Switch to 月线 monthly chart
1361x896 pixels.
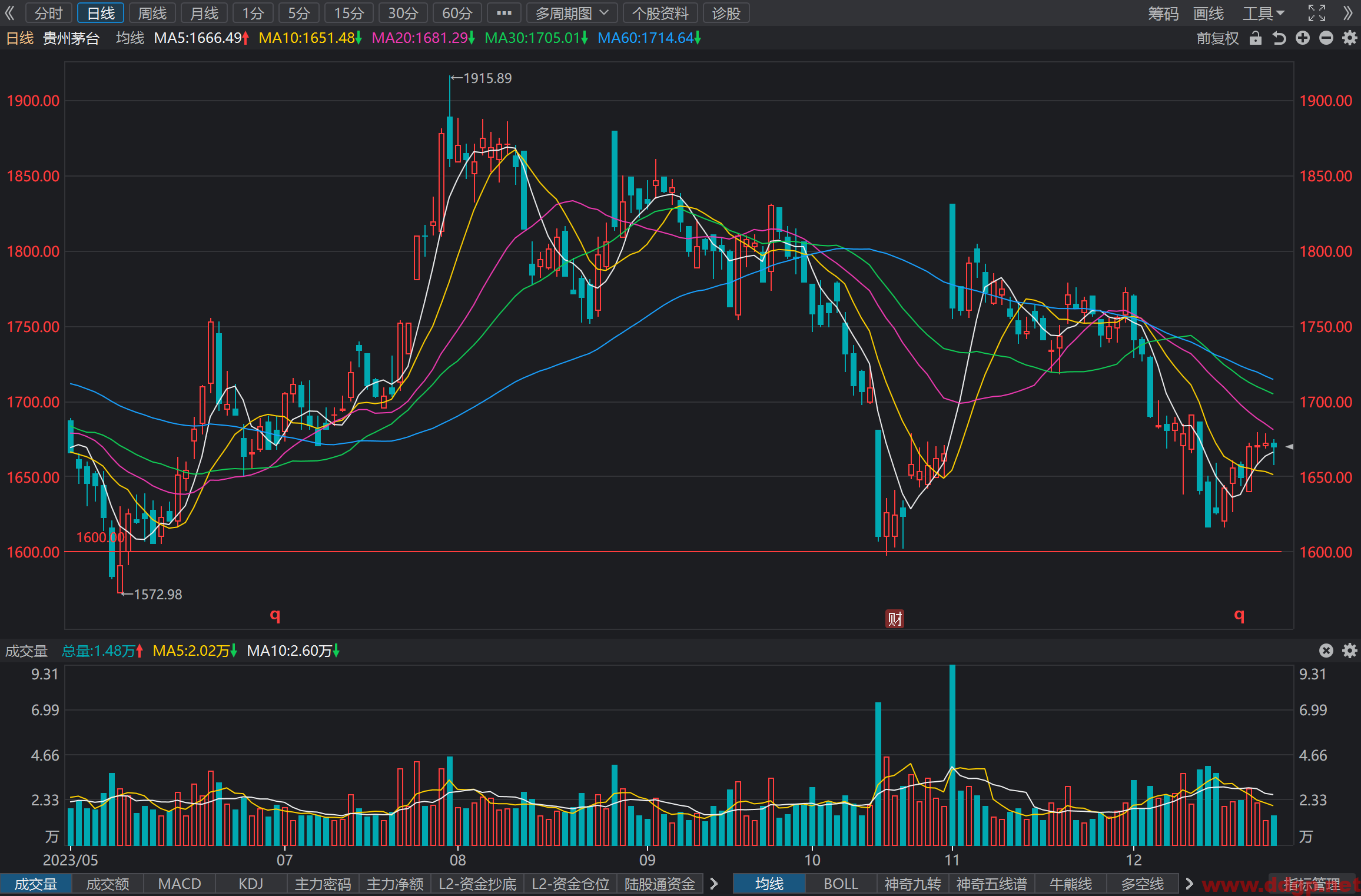[204, 13]
